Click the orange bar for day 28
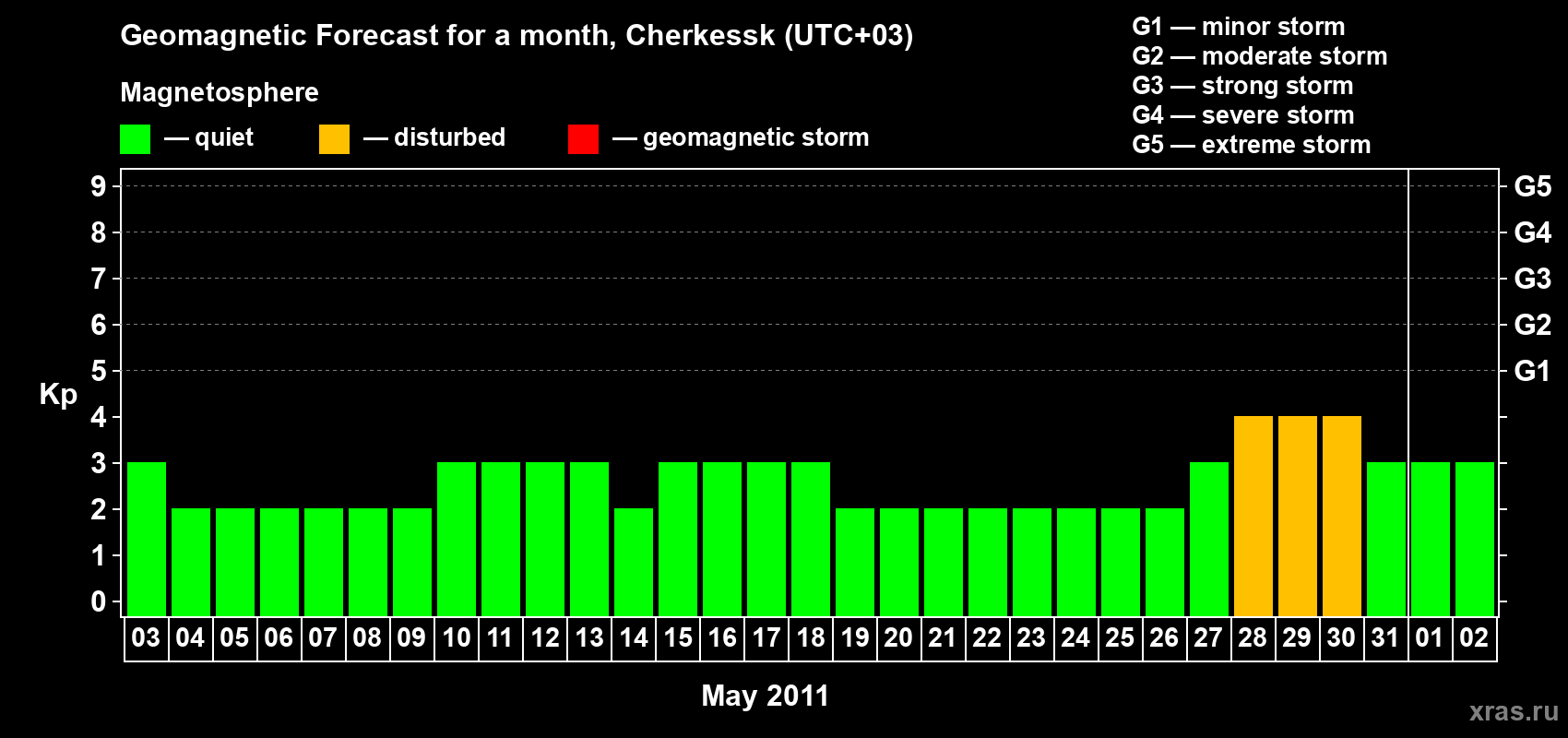The height and width of the screenshot is (738, 1568). click(x=1253, y=516)
